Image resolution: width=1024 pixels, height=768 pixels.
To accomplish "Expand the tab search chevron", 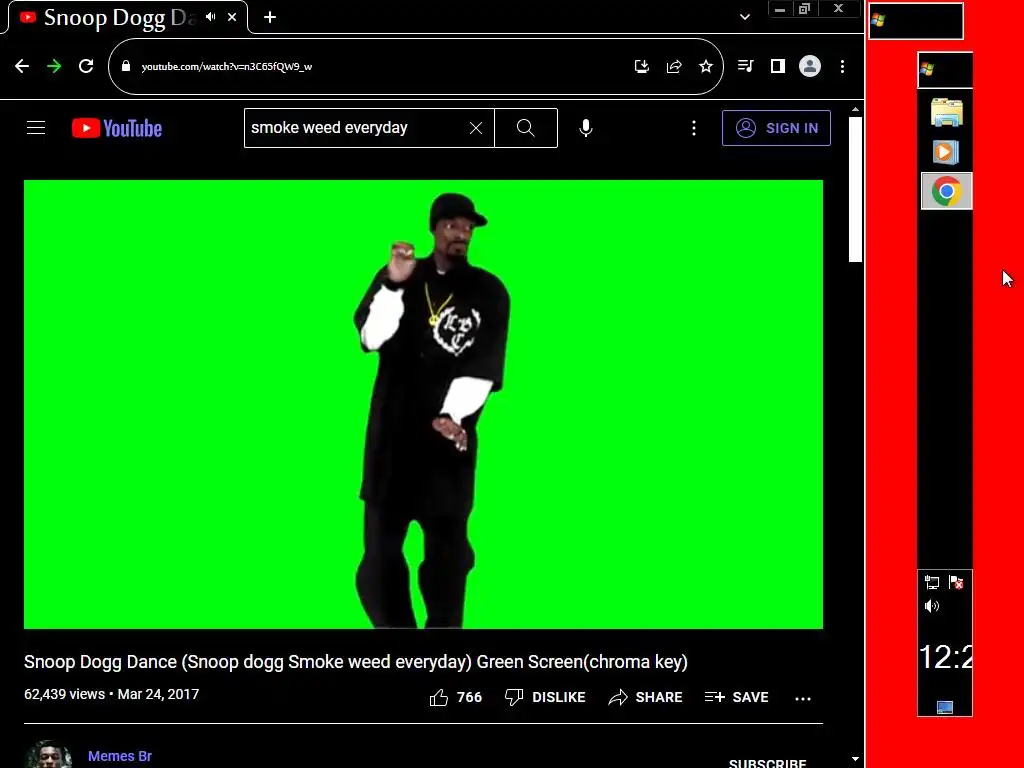I will (x=744, y=17).
